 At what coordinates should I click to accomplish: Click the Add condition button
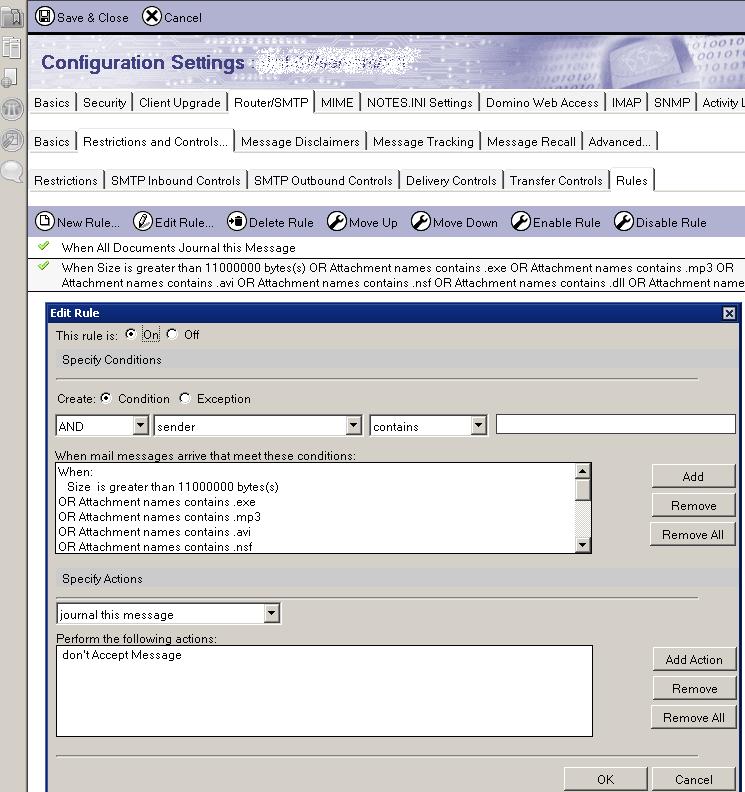point(693,476)
